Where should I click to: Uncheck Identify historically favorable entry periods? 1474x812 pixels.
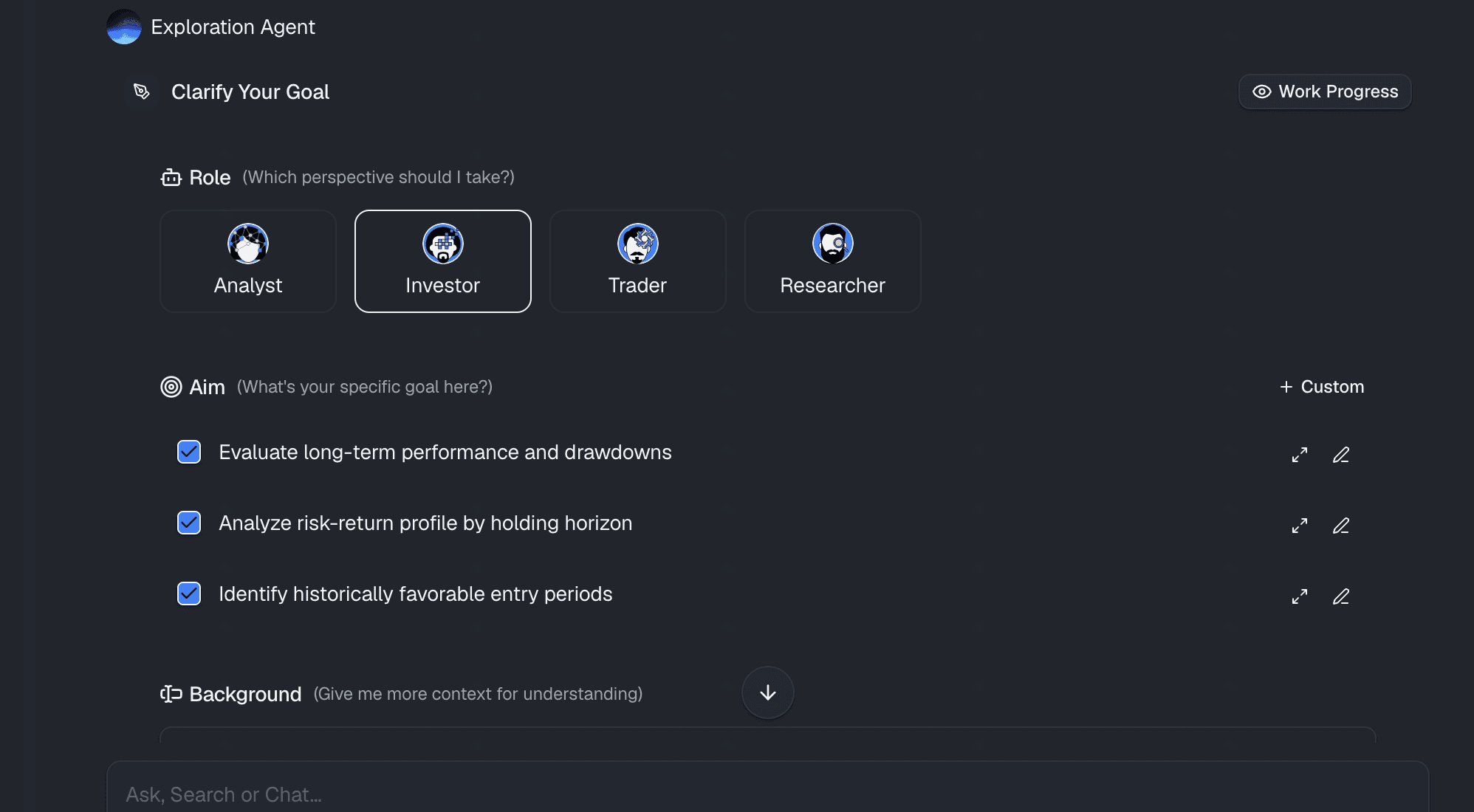(189, 593)
